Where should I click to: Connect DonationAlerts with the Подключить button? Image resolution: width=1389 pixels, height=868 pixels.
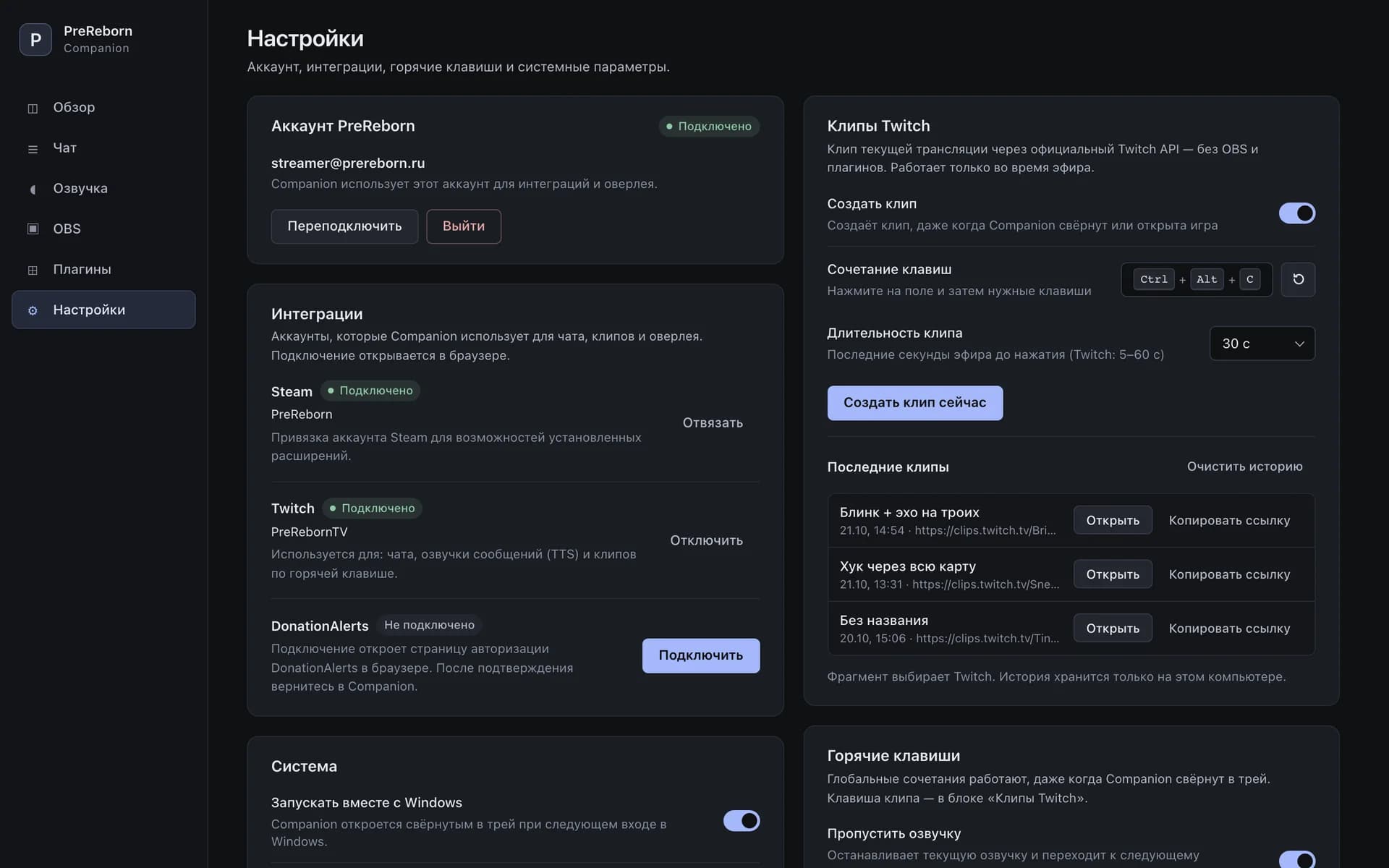[x=701, y=655]
